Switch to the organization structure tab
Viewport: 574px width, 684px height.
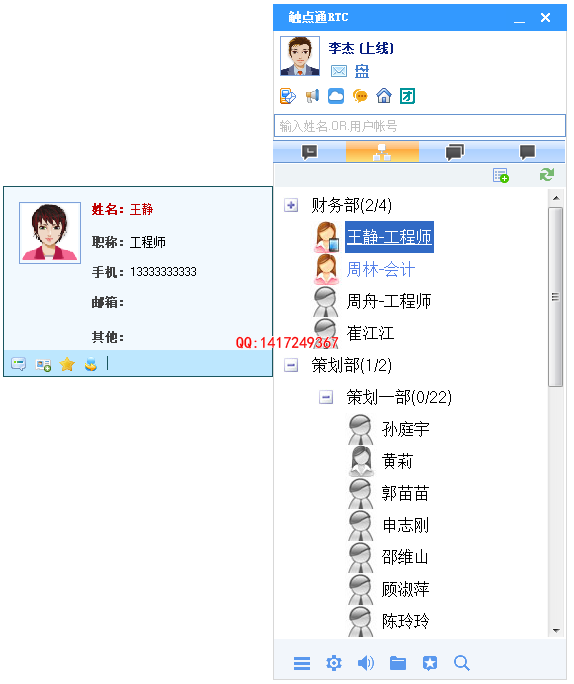tap(382, 152)
